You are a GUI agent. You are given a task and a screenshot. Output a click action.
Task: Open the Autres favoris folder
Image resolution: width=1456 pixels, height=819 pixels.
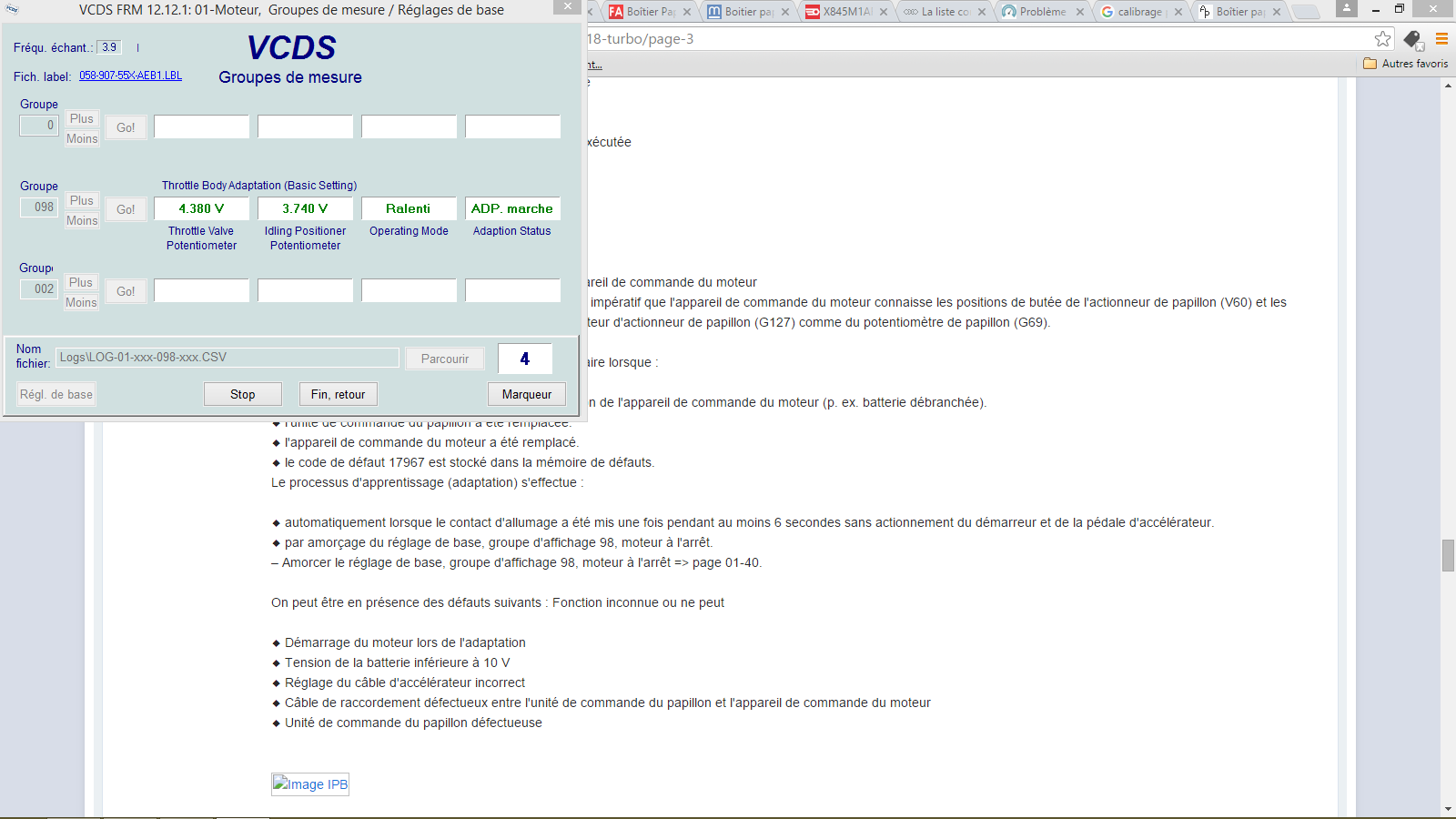click(x=1403, y=63)
